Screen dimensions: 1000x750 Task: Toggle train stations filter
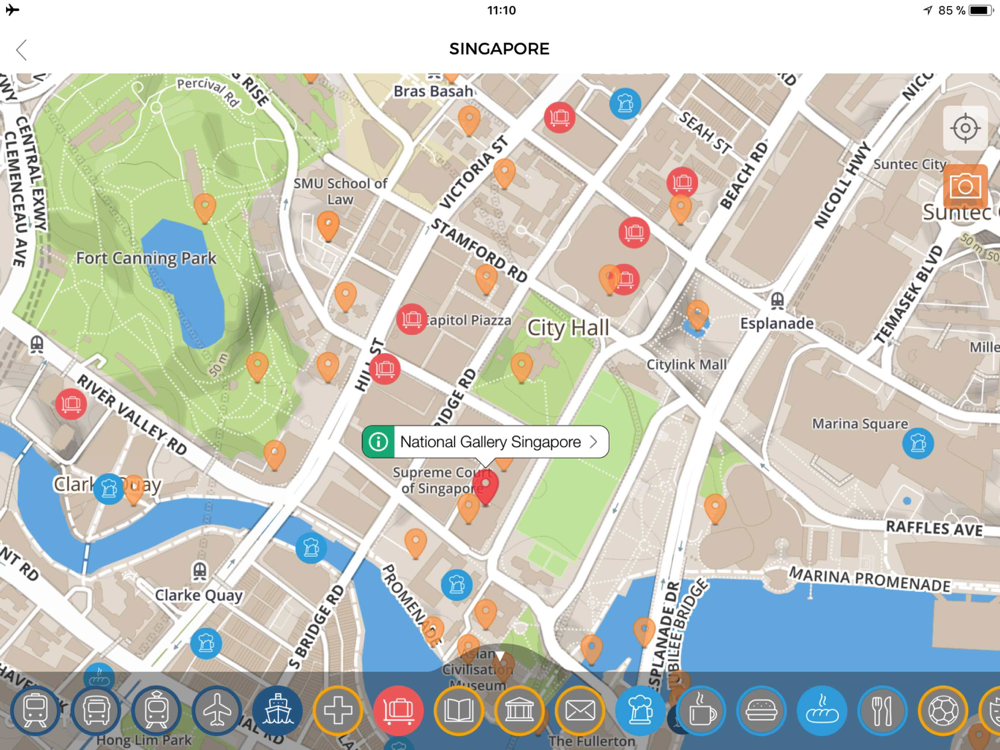pos(35,710)
